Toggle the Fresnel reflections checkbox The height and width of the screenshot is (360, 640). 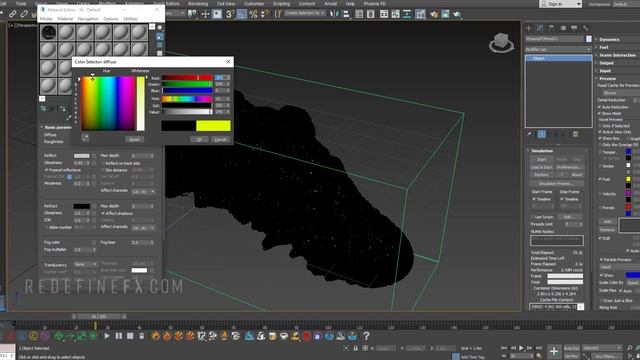click(x=46, y=170)
